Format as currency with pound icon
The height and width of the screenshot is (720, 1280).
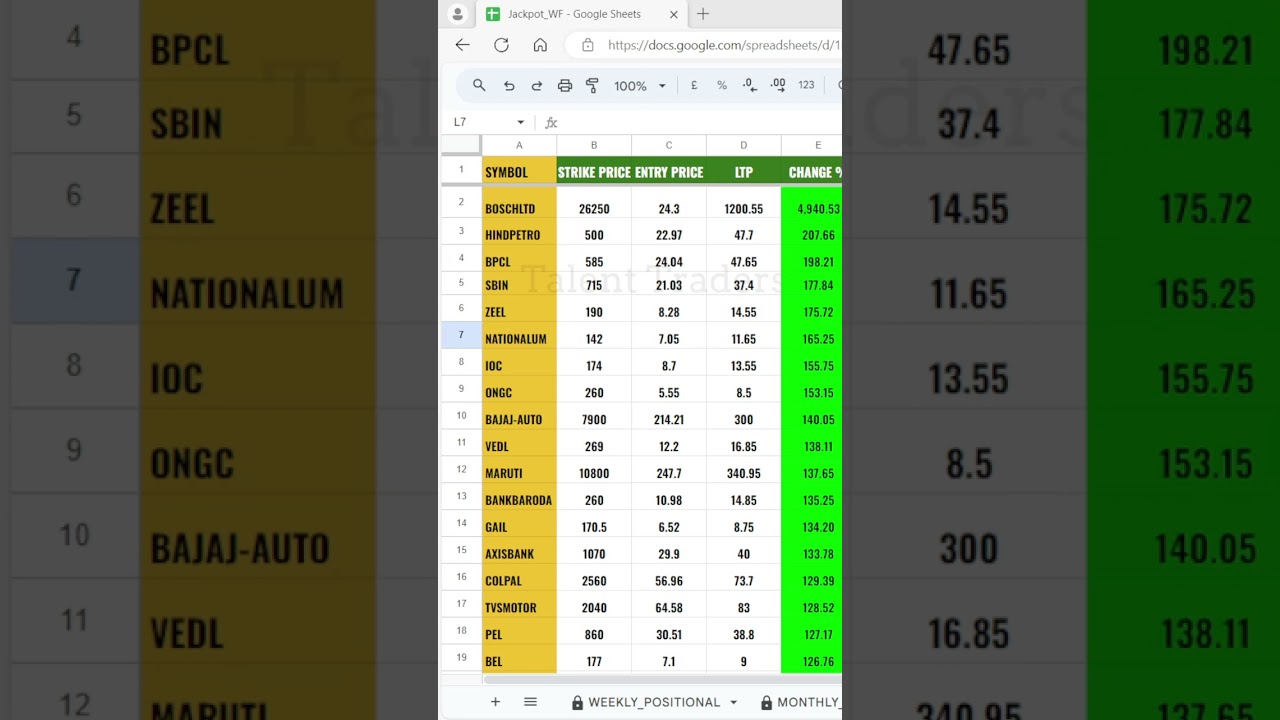pos(694,86)
